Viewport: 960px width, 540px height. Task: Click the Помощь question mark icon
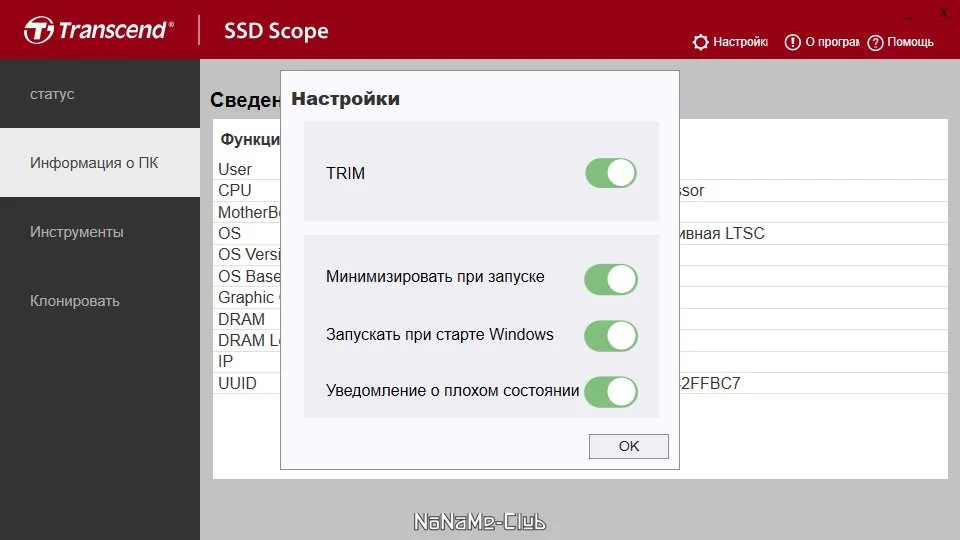coord(876,42)
